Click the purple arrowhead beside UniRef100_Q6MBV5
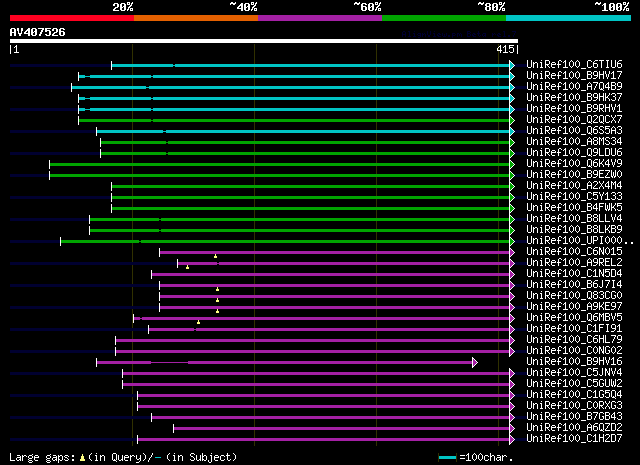 [512, 318]
